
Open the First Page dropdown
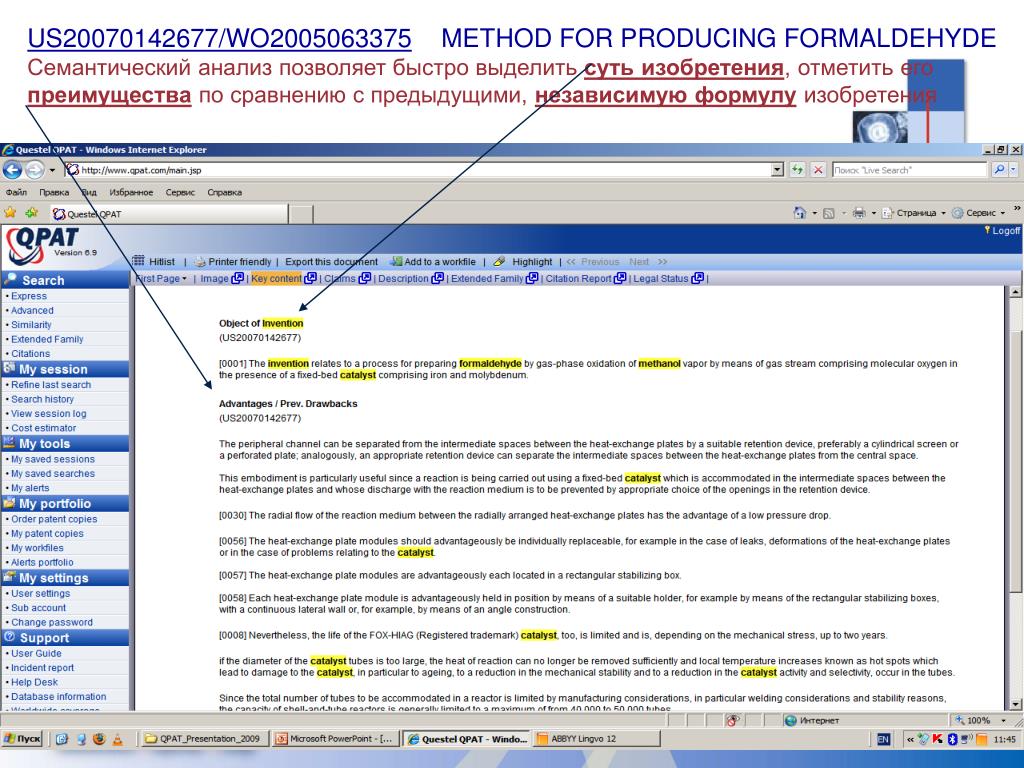click(161, 279)
